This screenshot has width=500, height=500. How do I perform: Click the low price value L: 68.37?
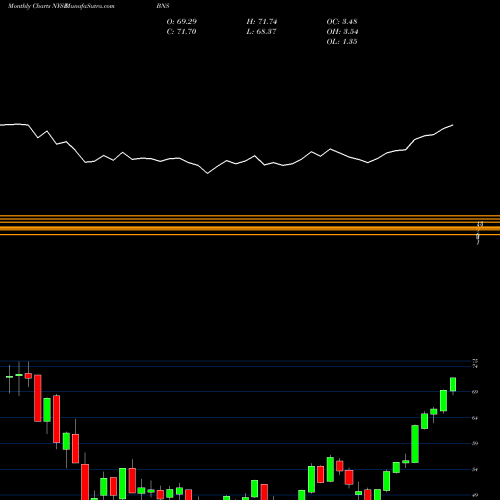(x=261, y=32)
